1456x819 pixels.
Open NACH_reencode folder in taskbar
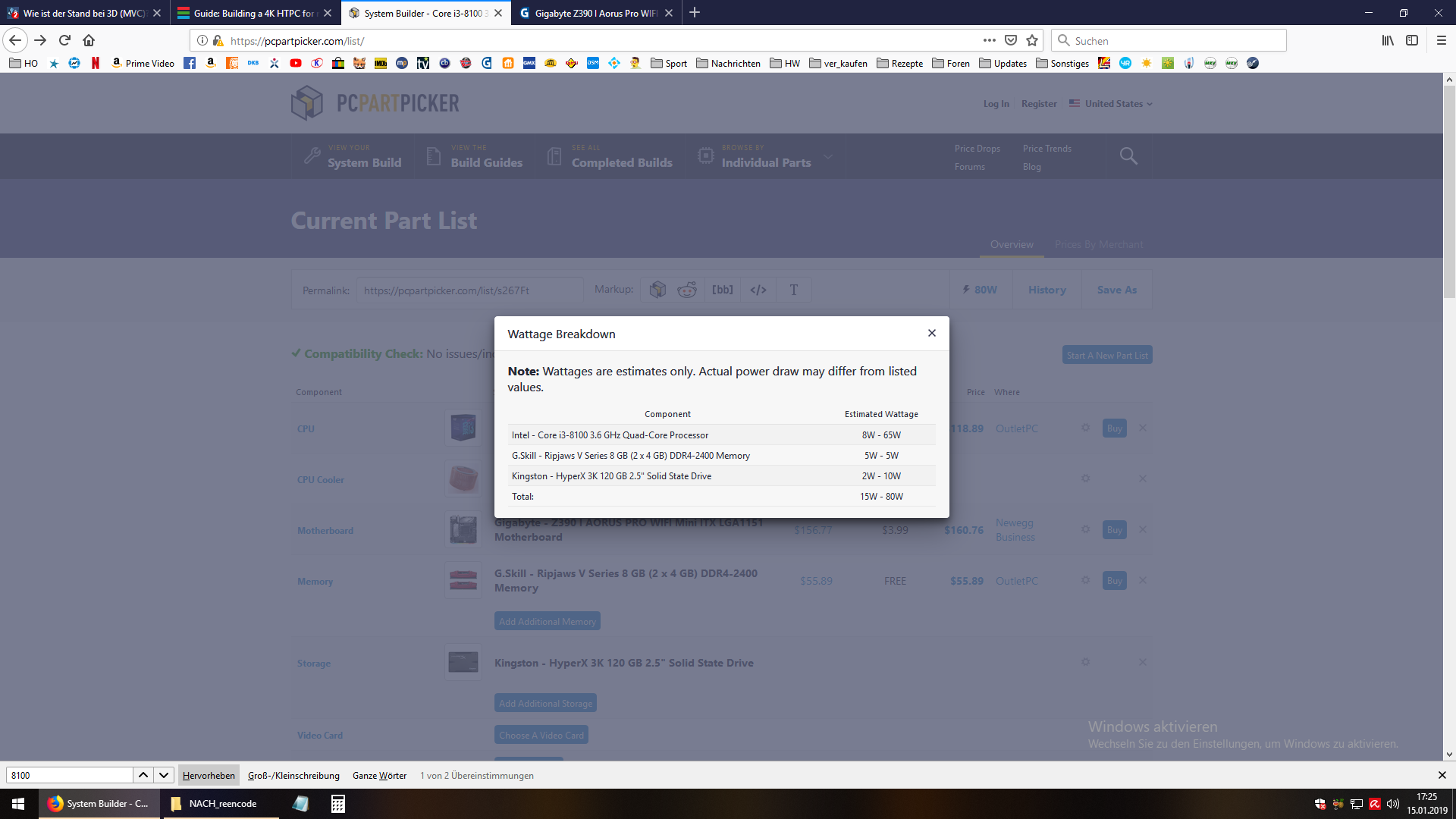(220, 804)
